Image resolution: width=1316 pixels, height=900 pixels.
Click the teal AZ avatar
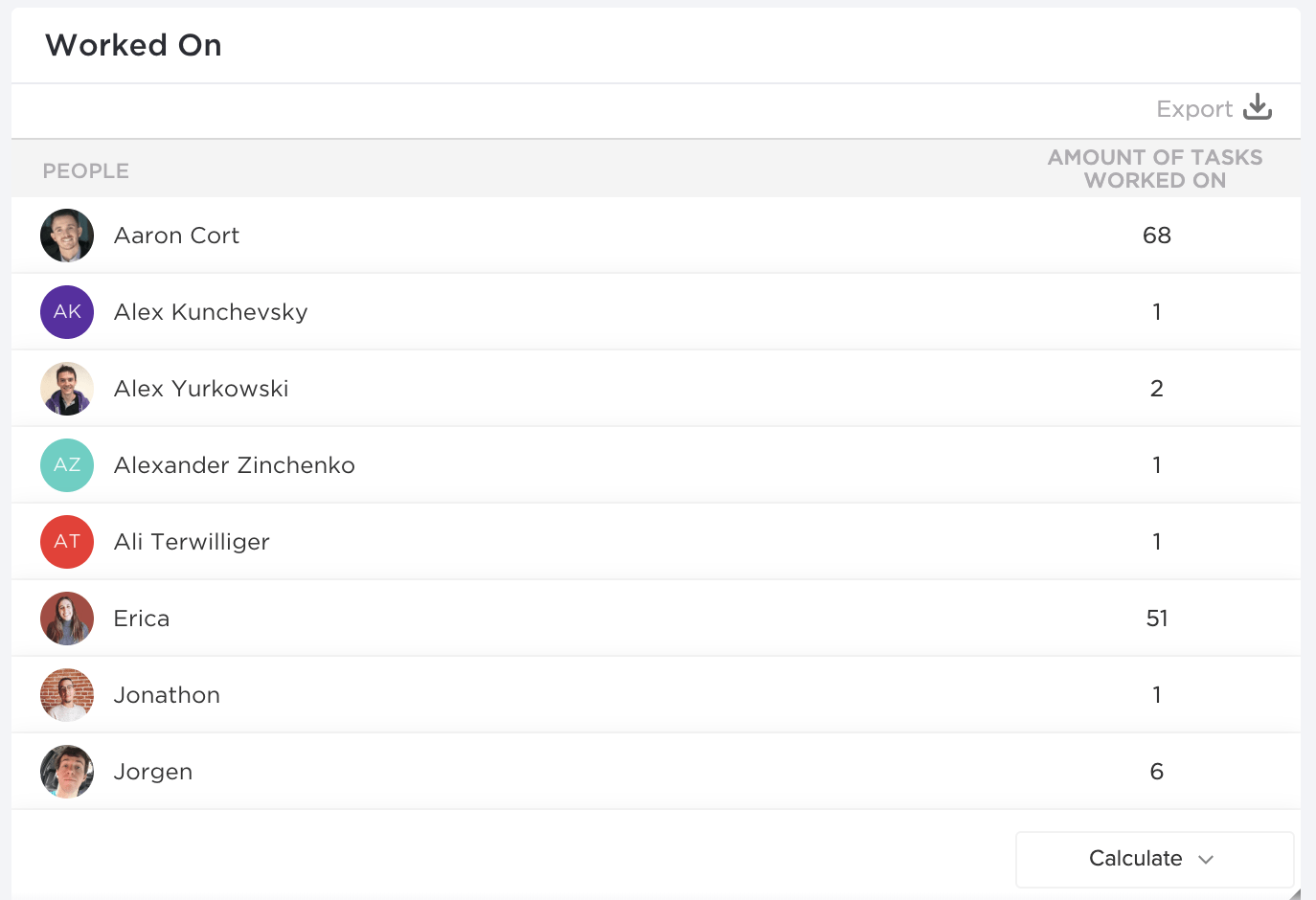tap(67, 465)
